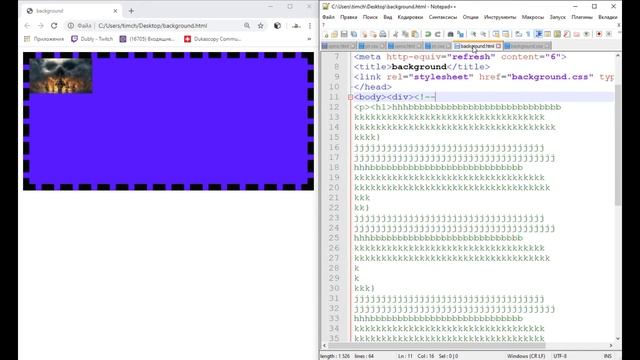640x360 pixels.
Task: Click the Save All toolbar icon
Action: [x=354, y=34]
